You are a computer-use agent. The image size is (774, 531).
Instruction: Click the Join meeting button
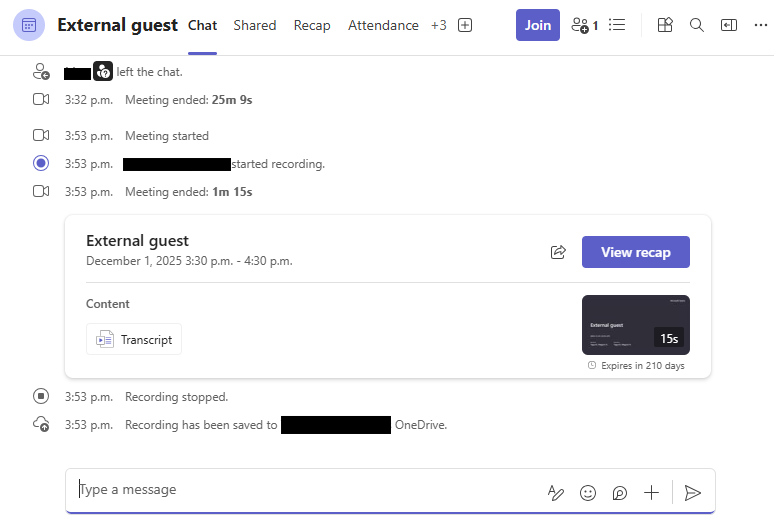click(537, 25)
